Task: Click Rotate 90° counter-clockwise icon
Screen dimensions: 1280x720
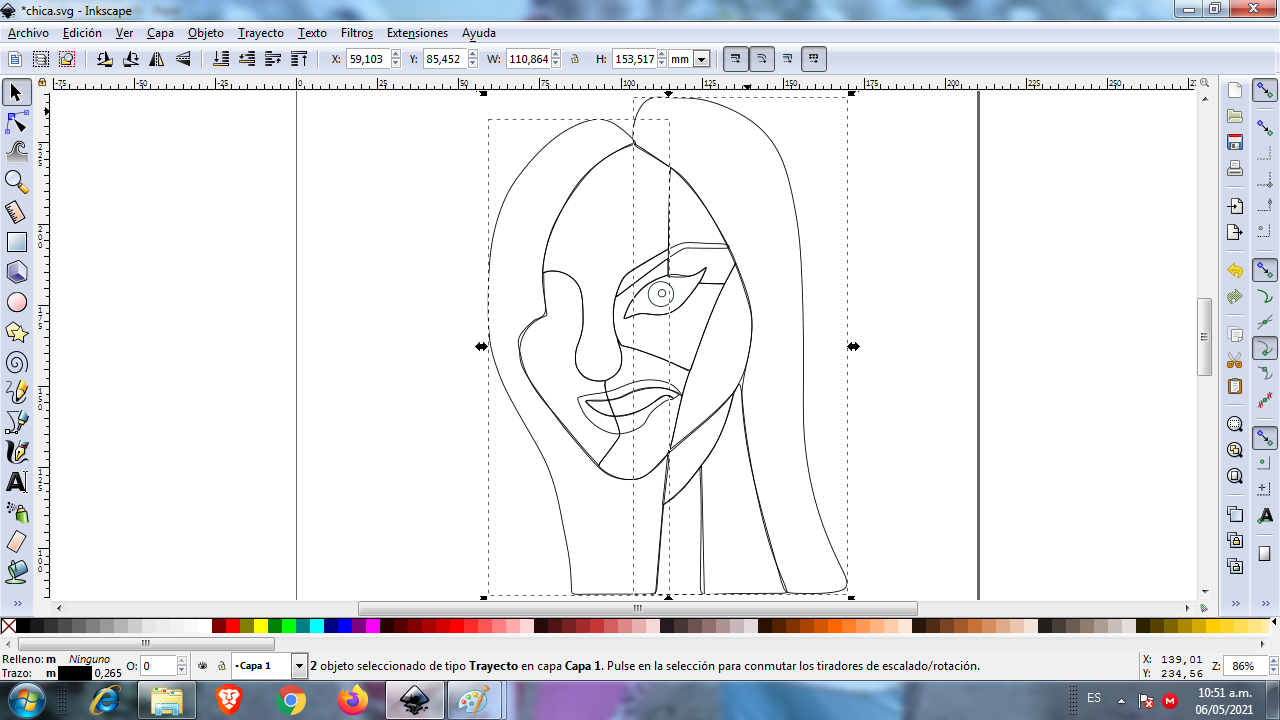Action: click(x=105, y=59)
